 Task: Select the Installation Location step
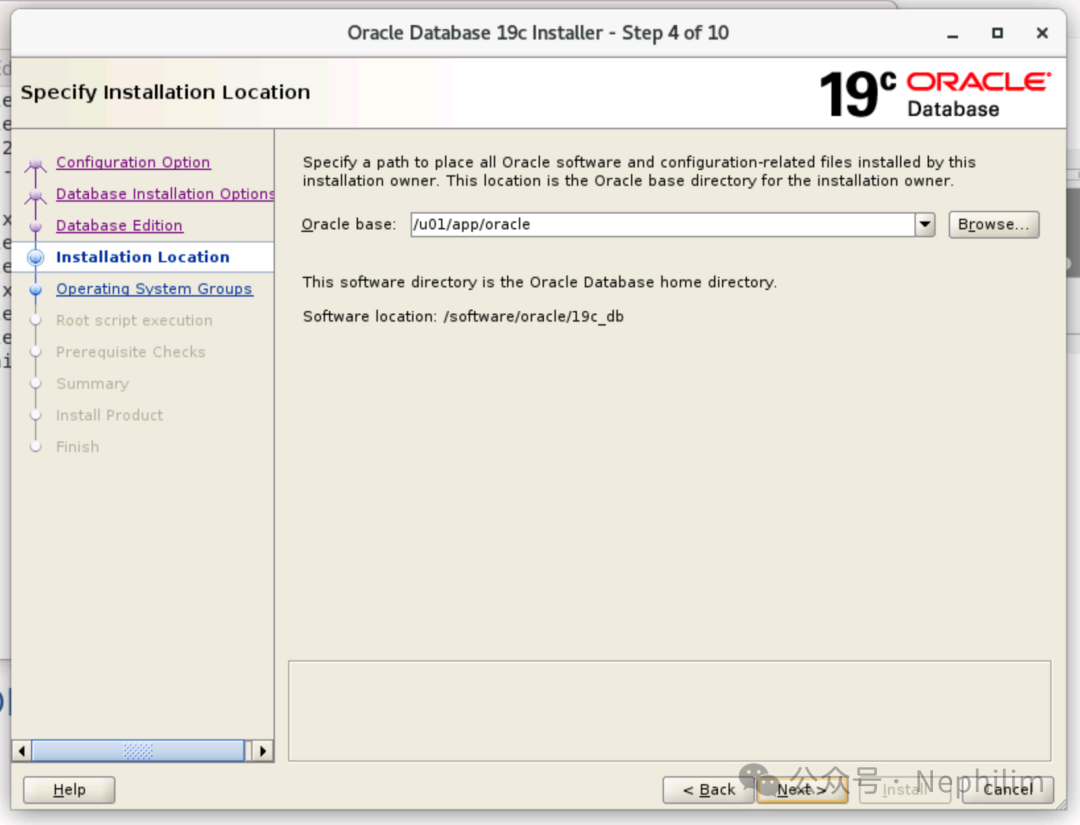(x=143, y=257)
